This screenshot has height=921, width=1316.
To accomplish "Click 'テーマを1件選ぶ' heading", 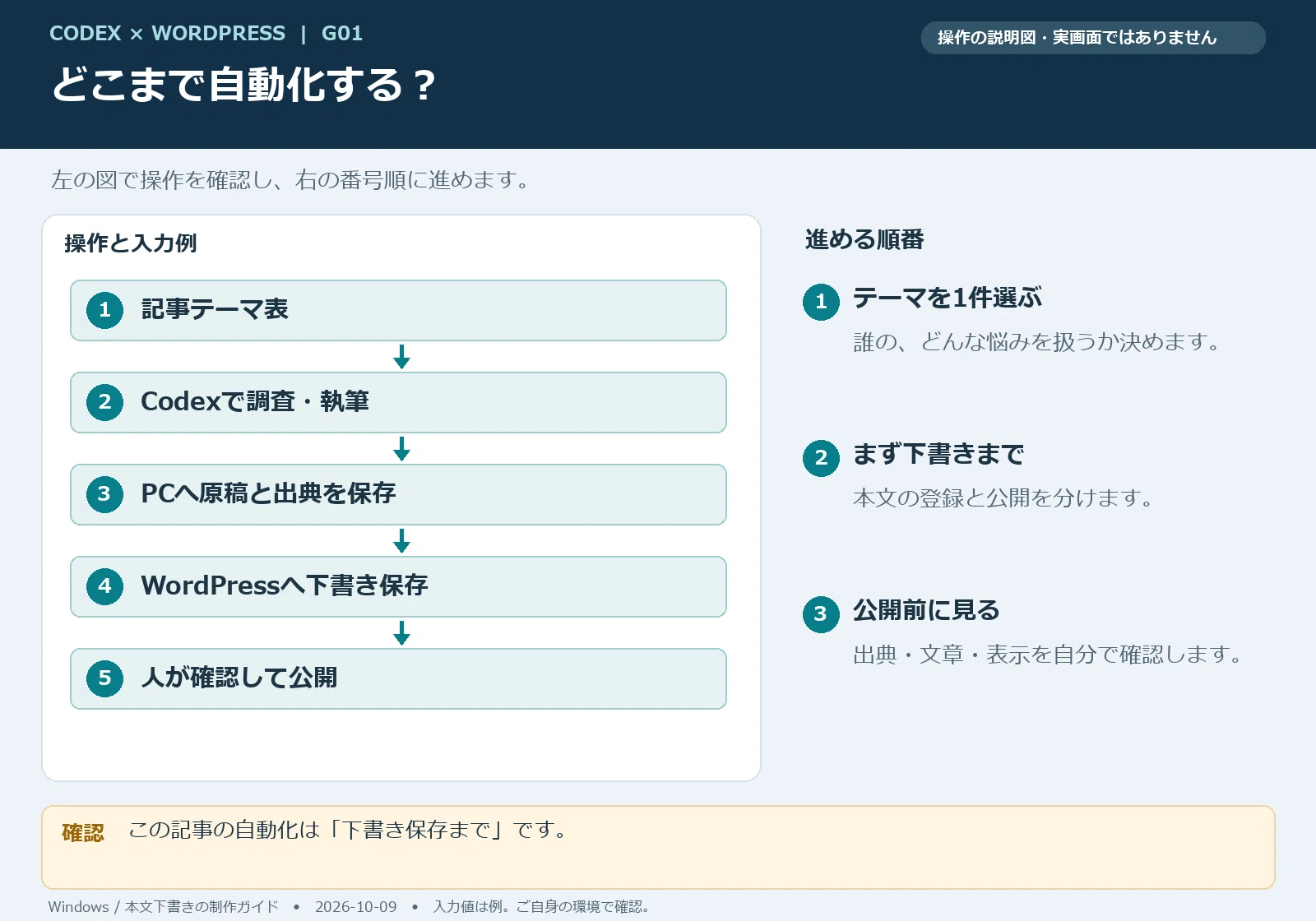I will (947, 298).
